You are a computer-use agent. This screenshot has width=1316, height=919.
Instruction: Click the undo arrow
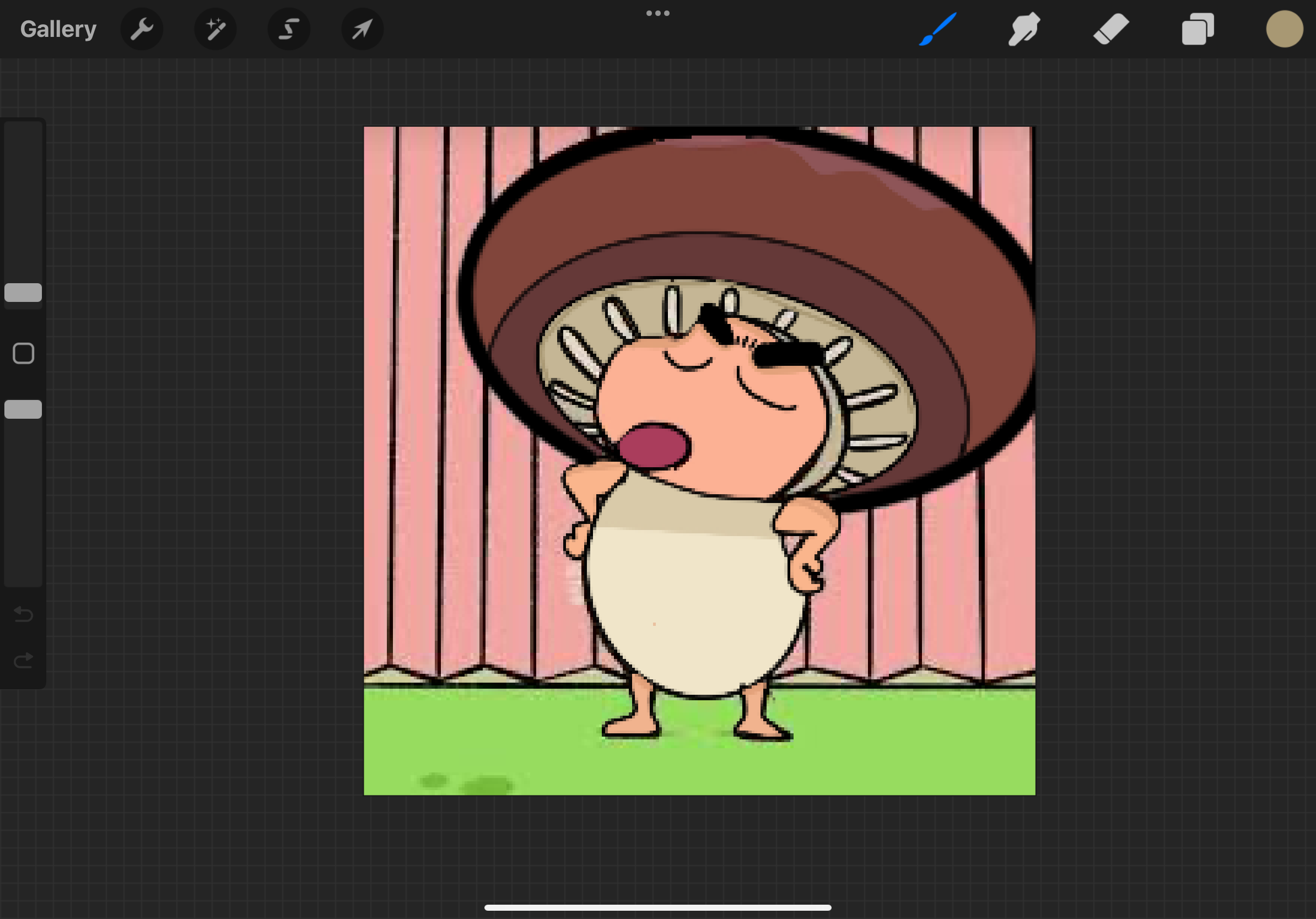click(24, 614)
